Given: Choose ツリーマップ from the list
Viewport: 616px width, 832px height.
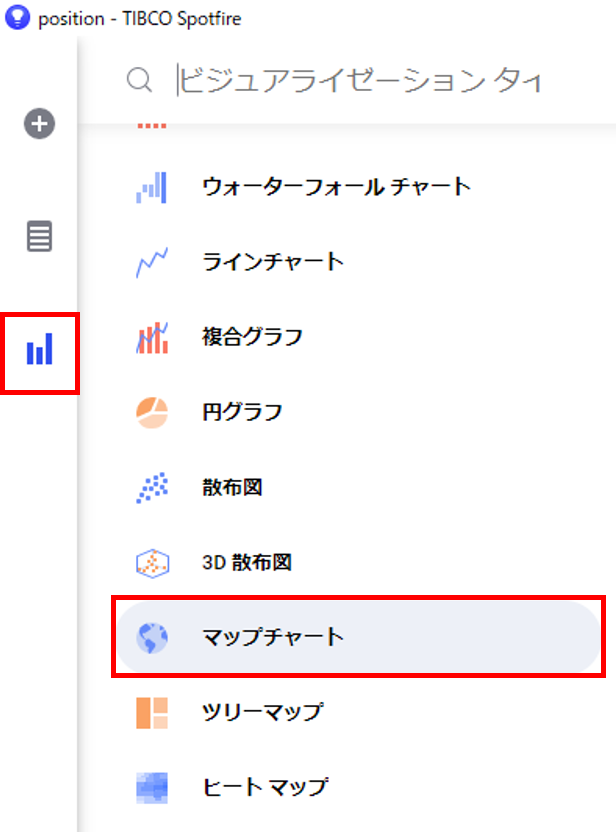Looking at the screenshot, I should [263, 712].
